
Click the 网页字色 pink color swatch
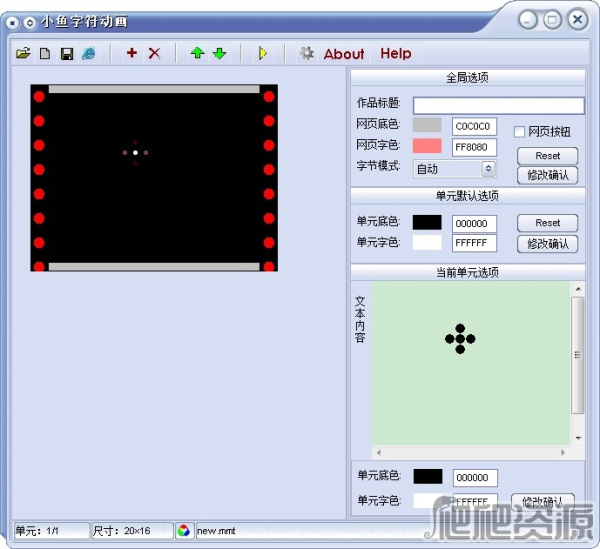click(427, 146)
